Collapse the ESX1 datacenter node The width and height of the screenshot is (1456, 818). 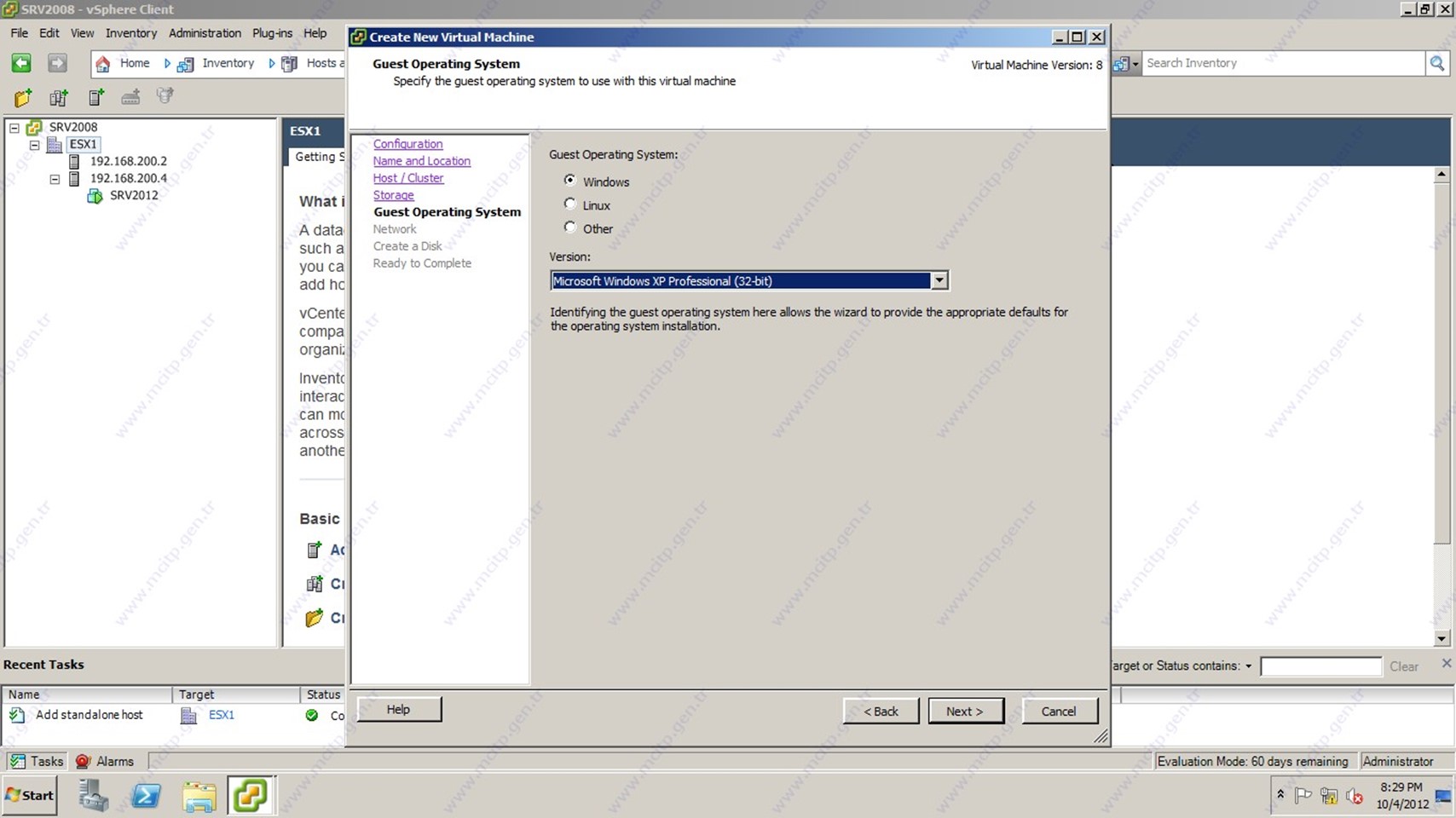tap(35, 145)
